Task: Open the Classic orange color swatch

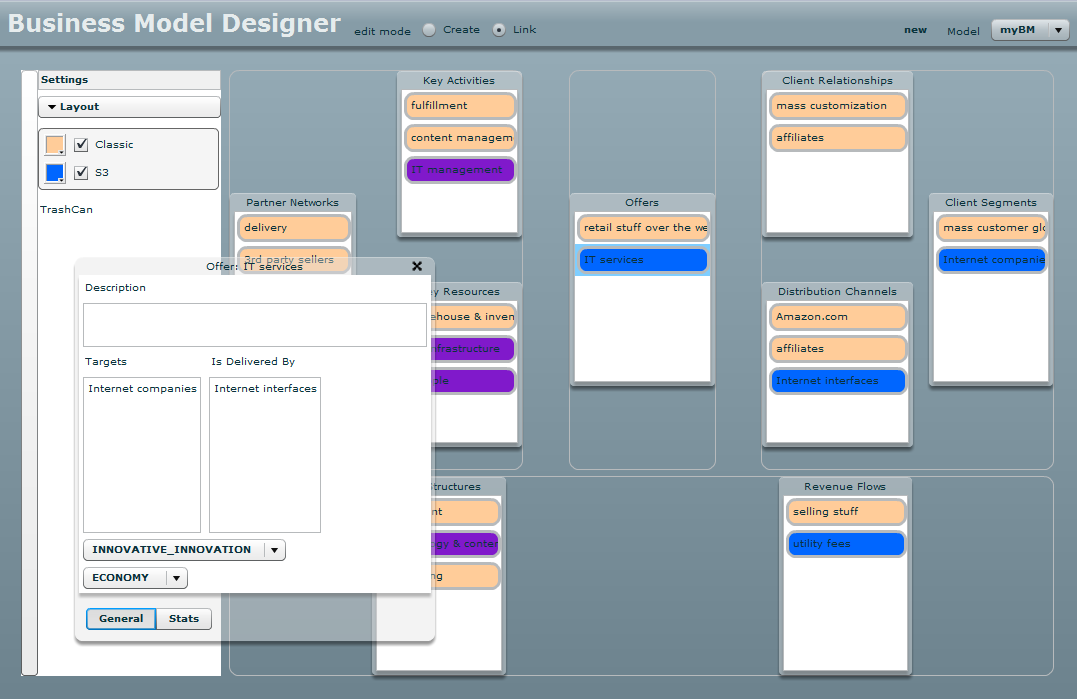Action: click(x=55, y=145)
